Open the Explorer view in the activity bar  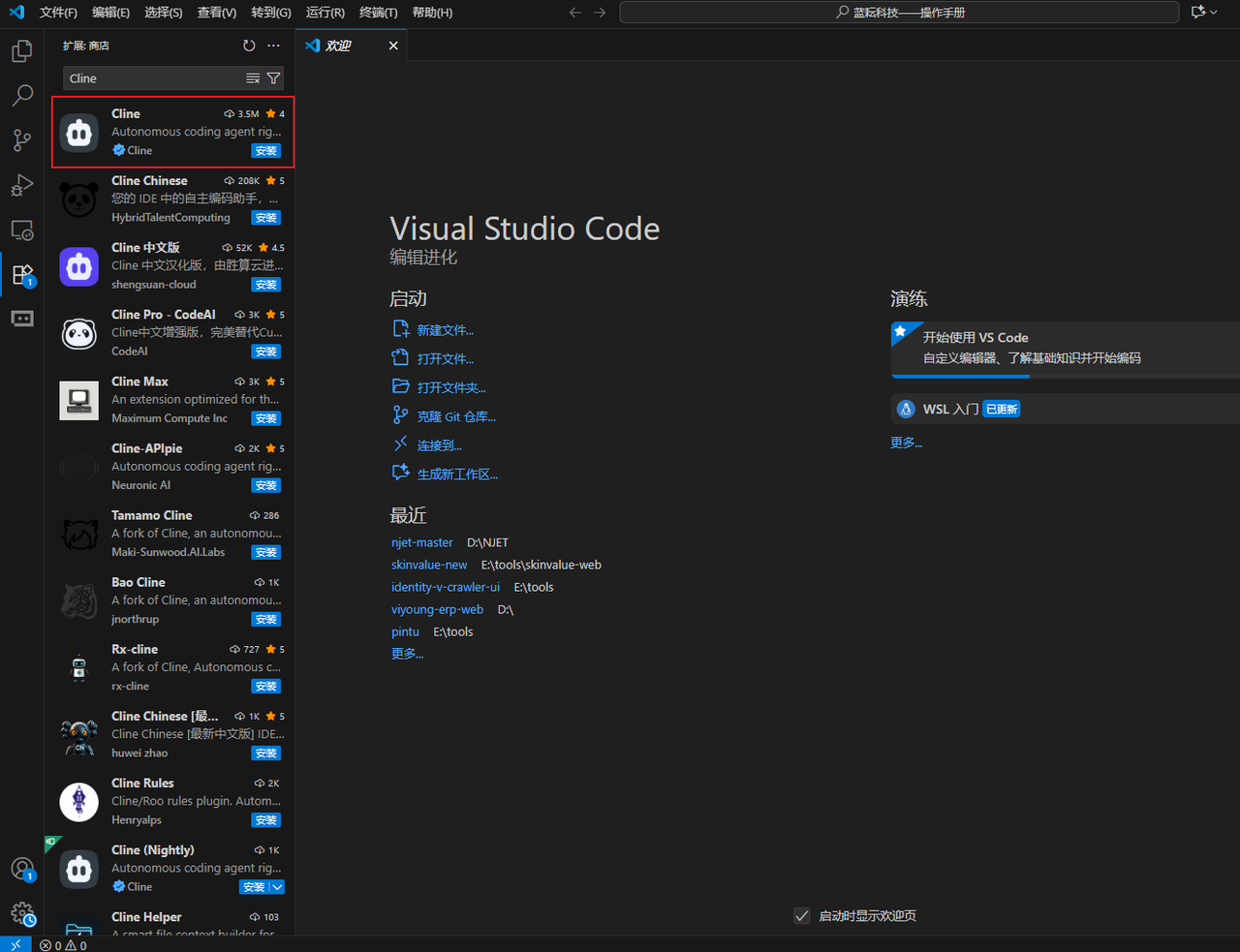(x=22, y=51)
